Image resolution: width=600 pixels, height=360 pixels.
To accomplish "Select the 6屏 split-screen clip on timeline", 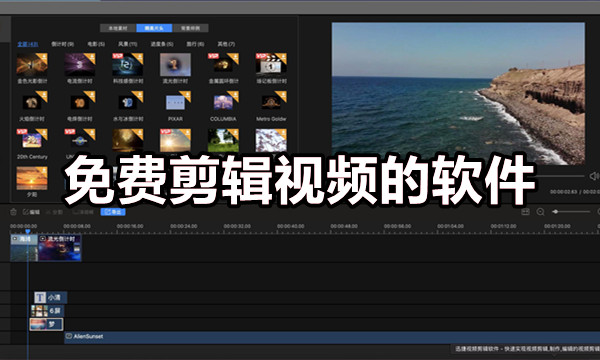I will point(47,311).
